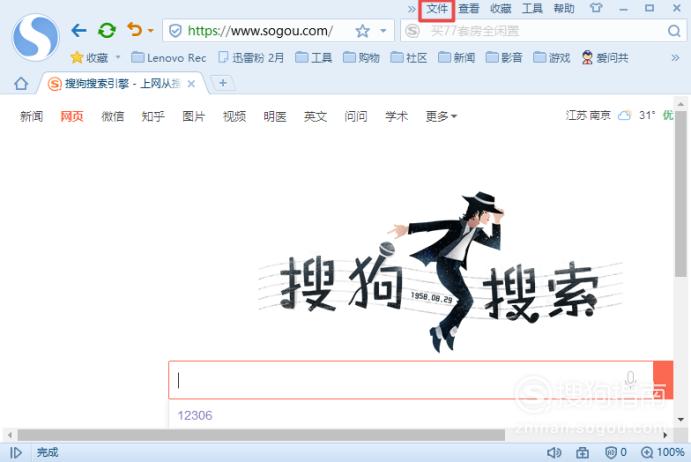Open dropdown beside orange undo arrow

pyautogui.click(x=151, y=30)
